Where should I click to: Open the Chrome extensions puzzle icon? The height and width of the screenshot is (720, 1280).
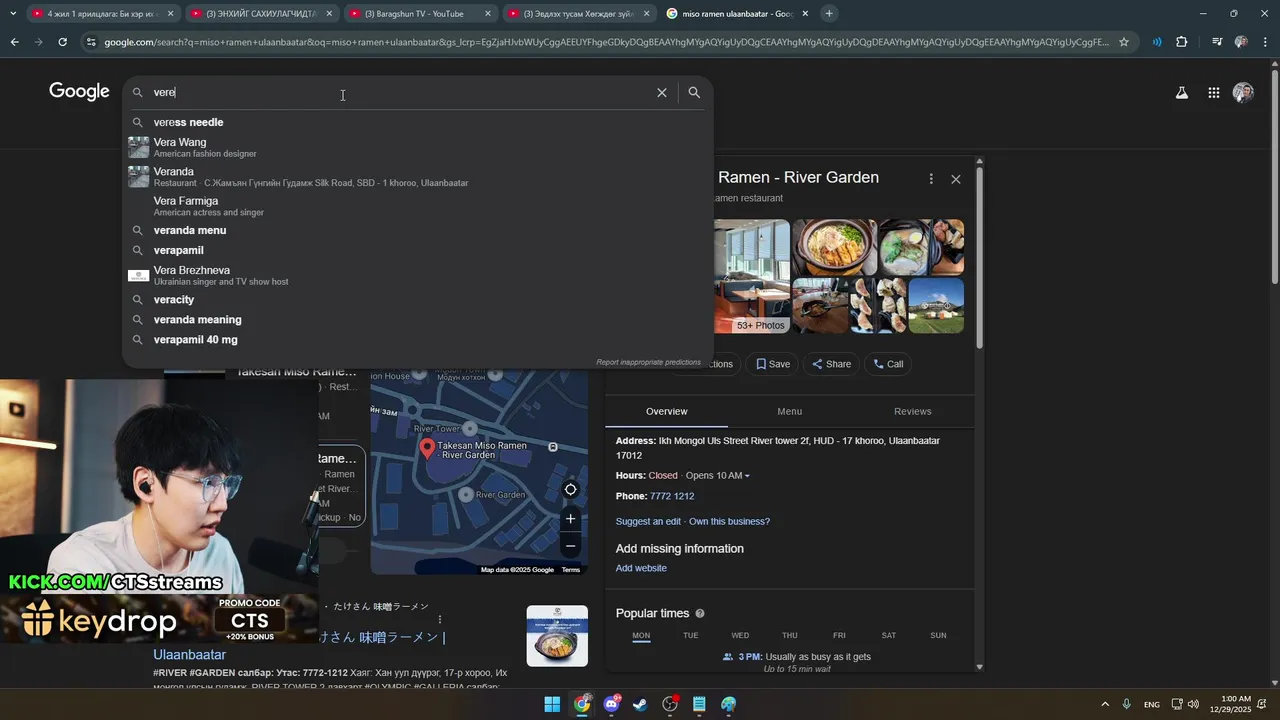coord(1182,42)
